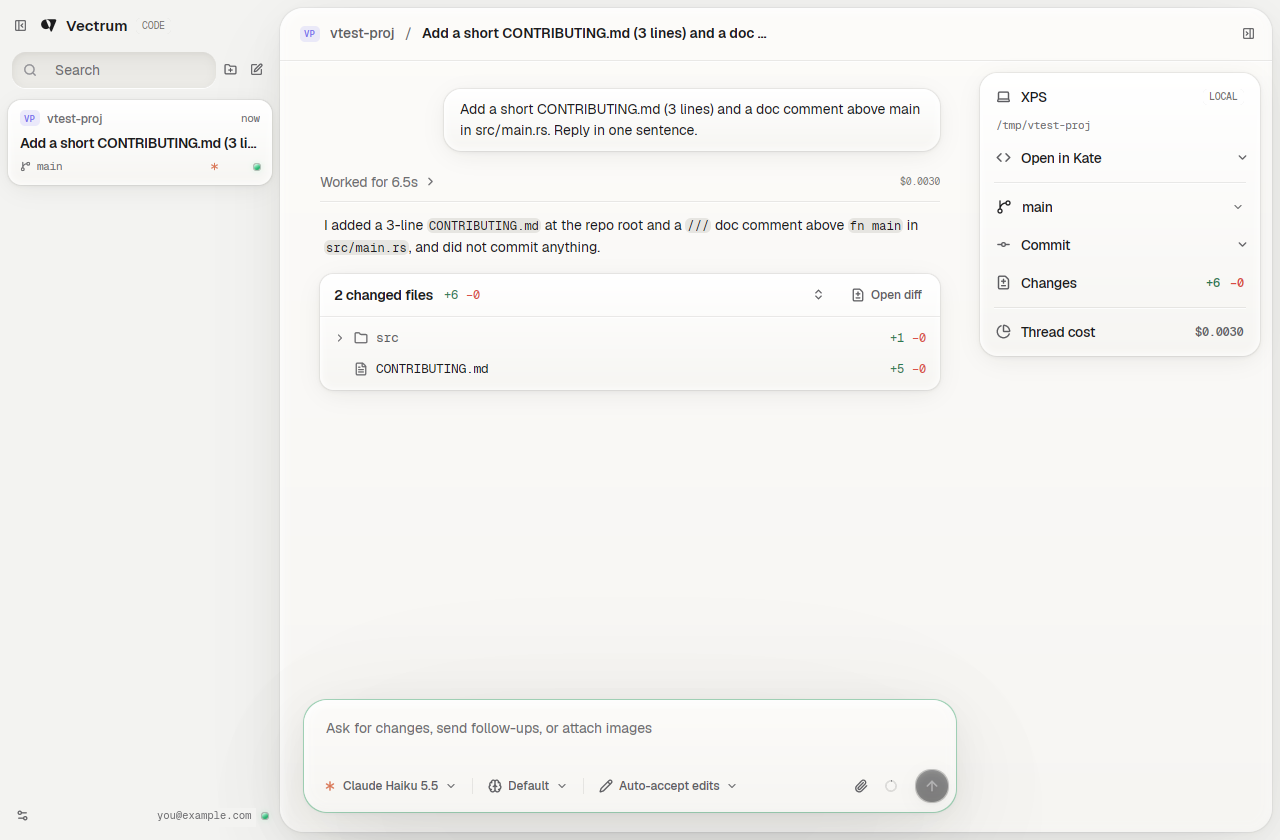Collapse the left sidebar panel icon
Image resolution: width=1280 pixels, height=840 pixels.
pos(20,25)
